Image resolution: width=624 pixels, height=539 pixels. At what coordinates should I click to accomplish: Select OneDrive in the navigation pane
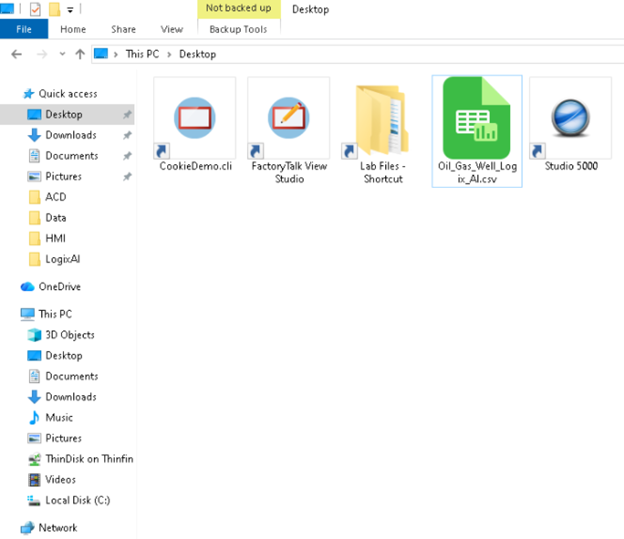59,287
